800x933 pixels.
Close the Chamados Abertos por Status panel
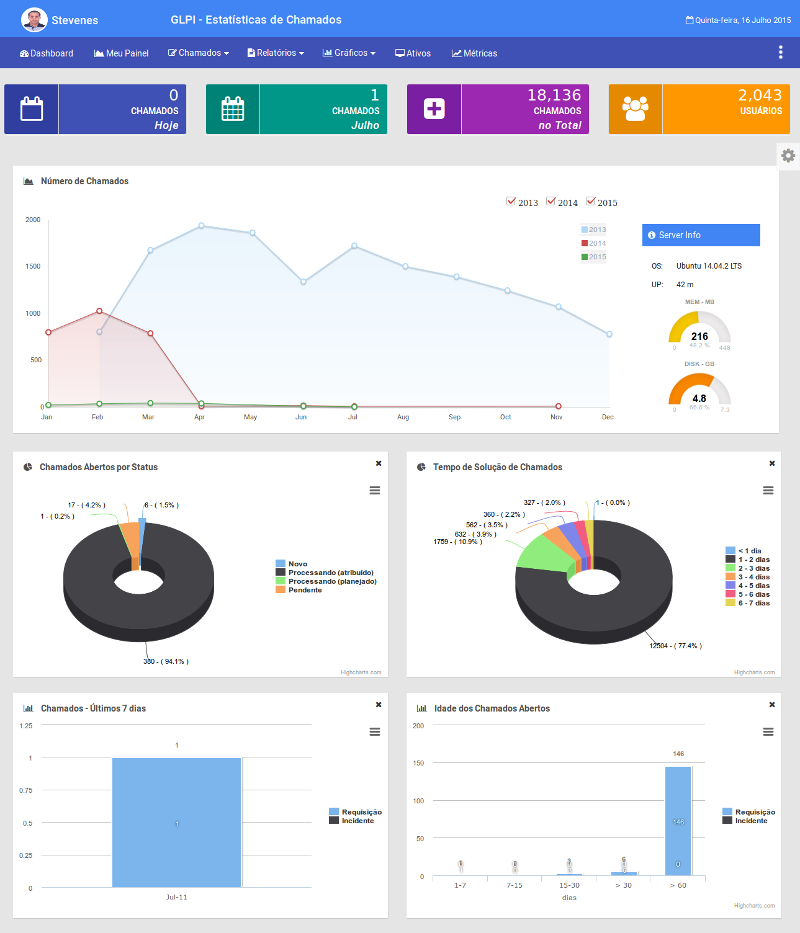[378, 464]
